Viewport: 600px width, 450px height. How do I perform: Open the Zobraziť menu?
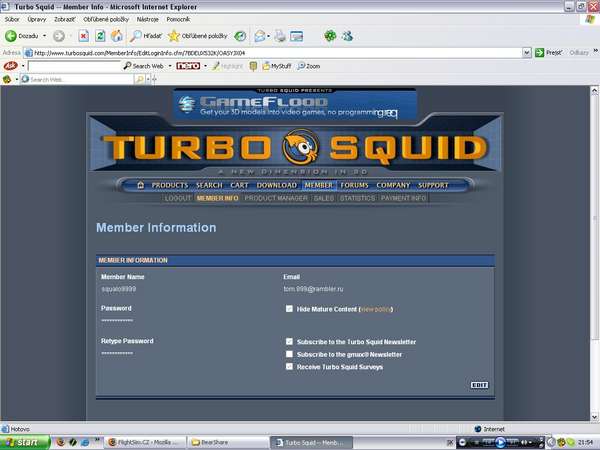65,19
